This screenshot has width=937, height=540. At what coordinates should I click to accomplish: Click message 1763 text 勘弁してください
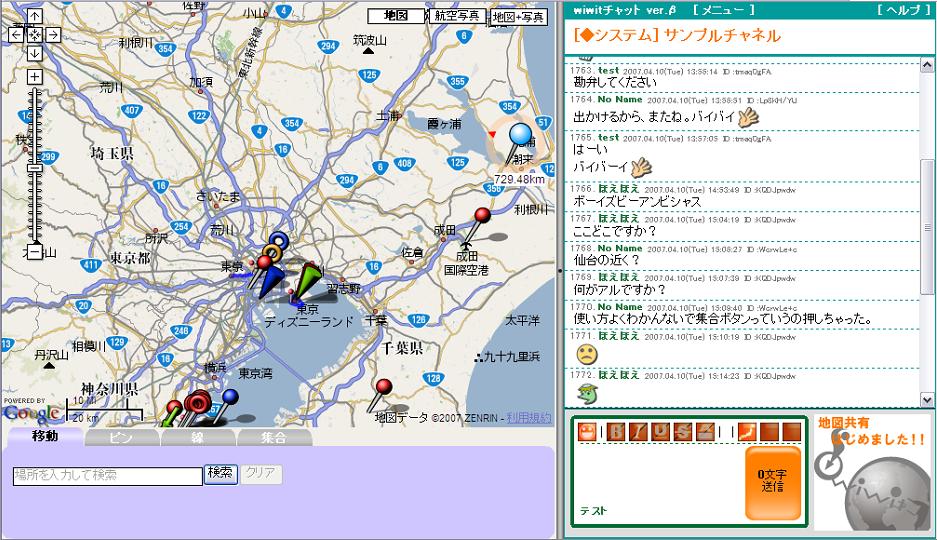[x=614, y=82]
